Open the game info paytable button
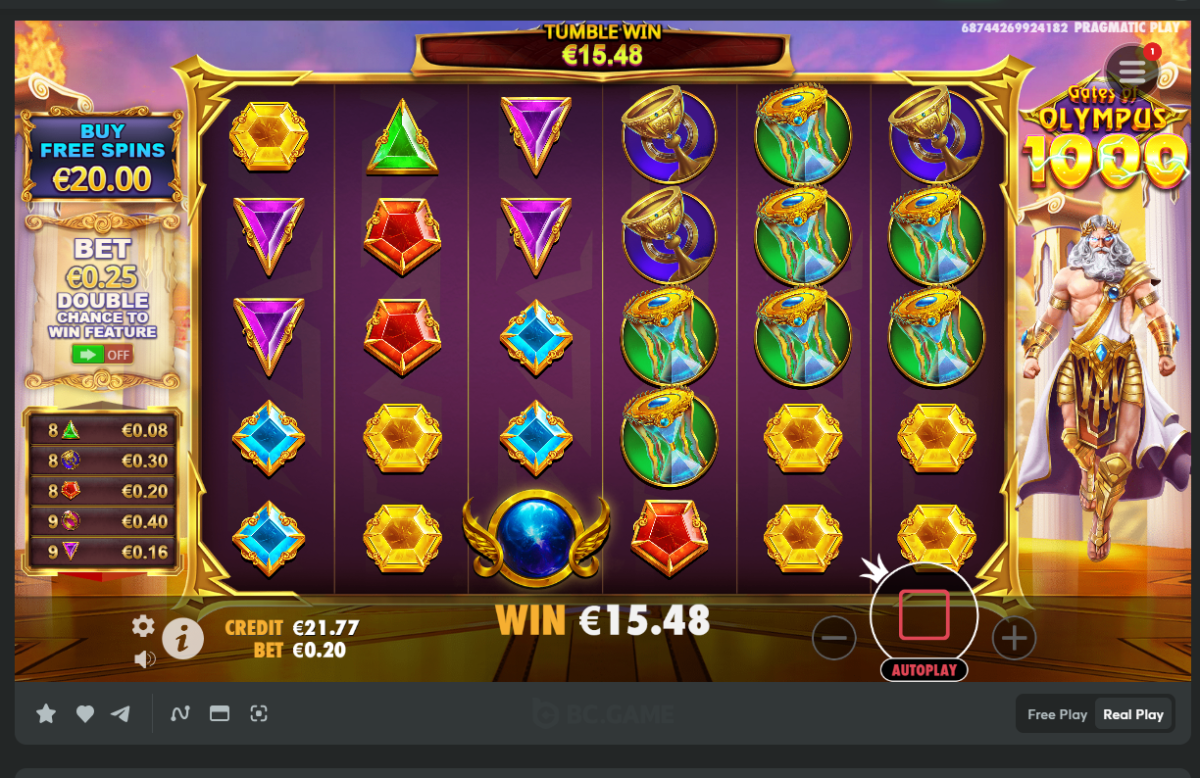 (182, 638)
